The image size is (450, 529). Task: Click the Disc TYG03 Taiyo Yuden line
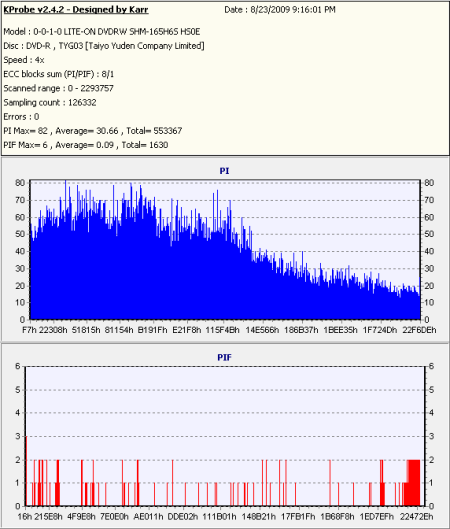point(104,46)
